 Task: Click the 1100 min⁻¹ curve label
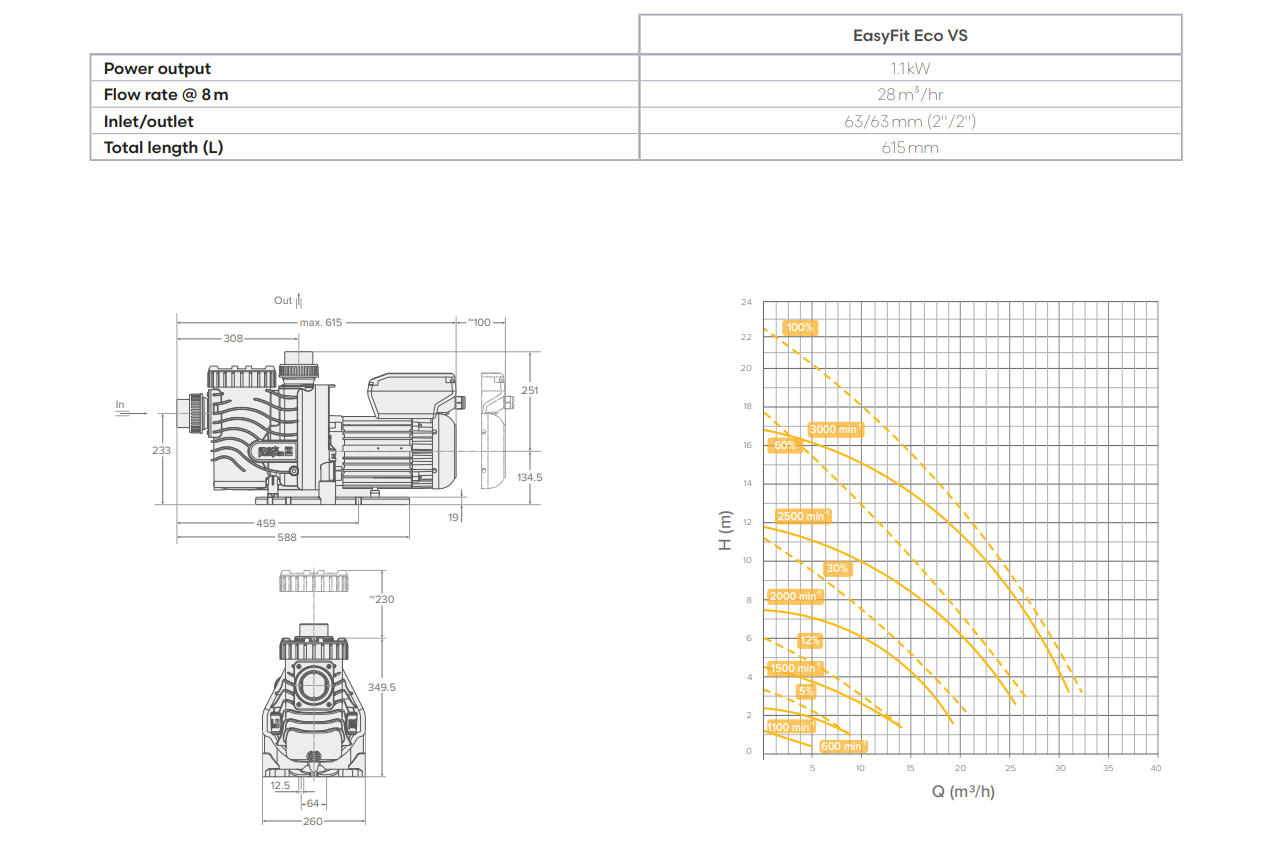coord(790,727)
